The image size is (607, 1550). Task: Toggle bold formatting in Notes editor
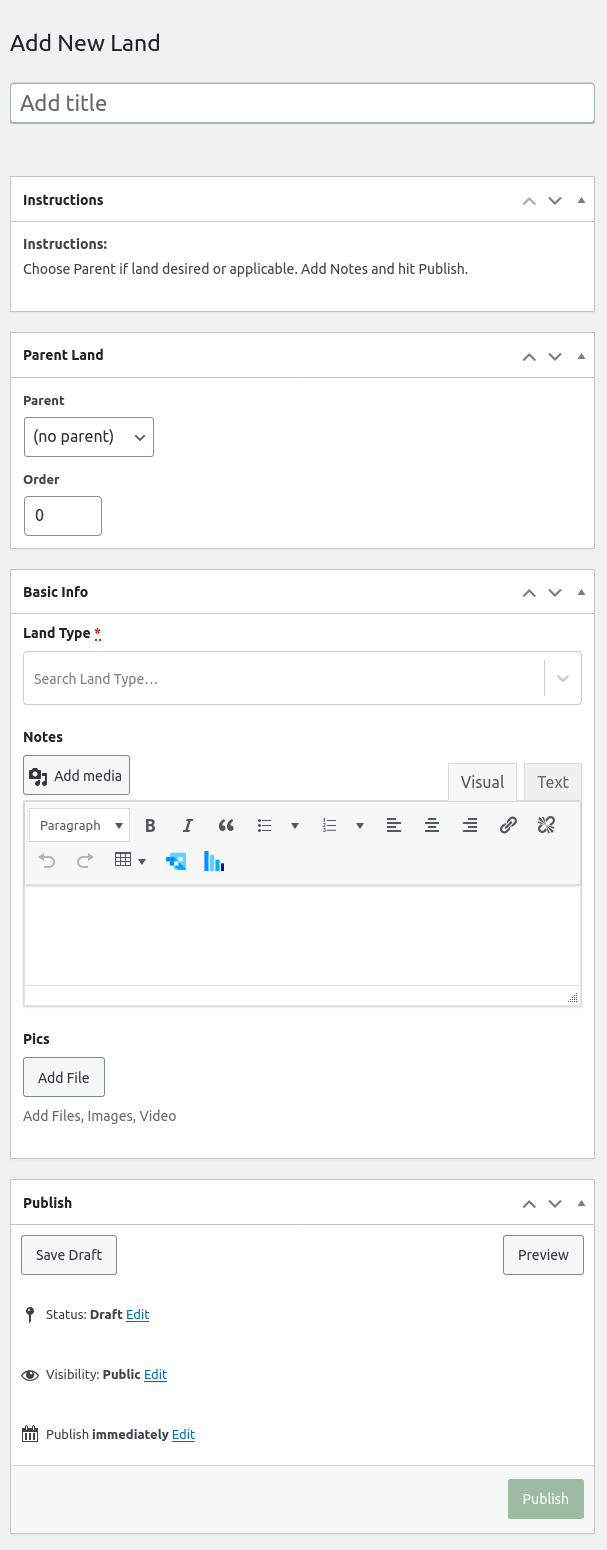[x=151, y=825]
